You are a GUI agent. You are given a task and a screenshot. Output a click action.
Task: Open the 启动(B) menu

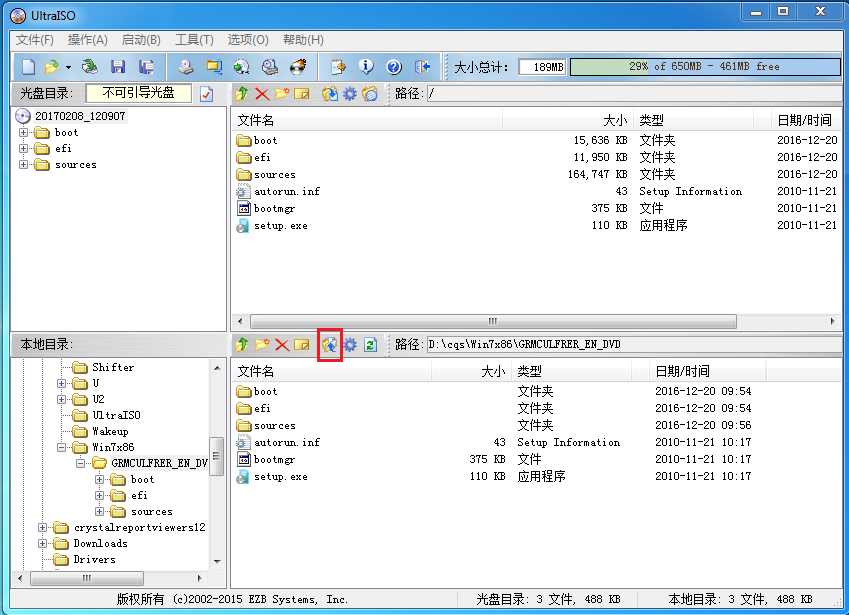point(141,40)
